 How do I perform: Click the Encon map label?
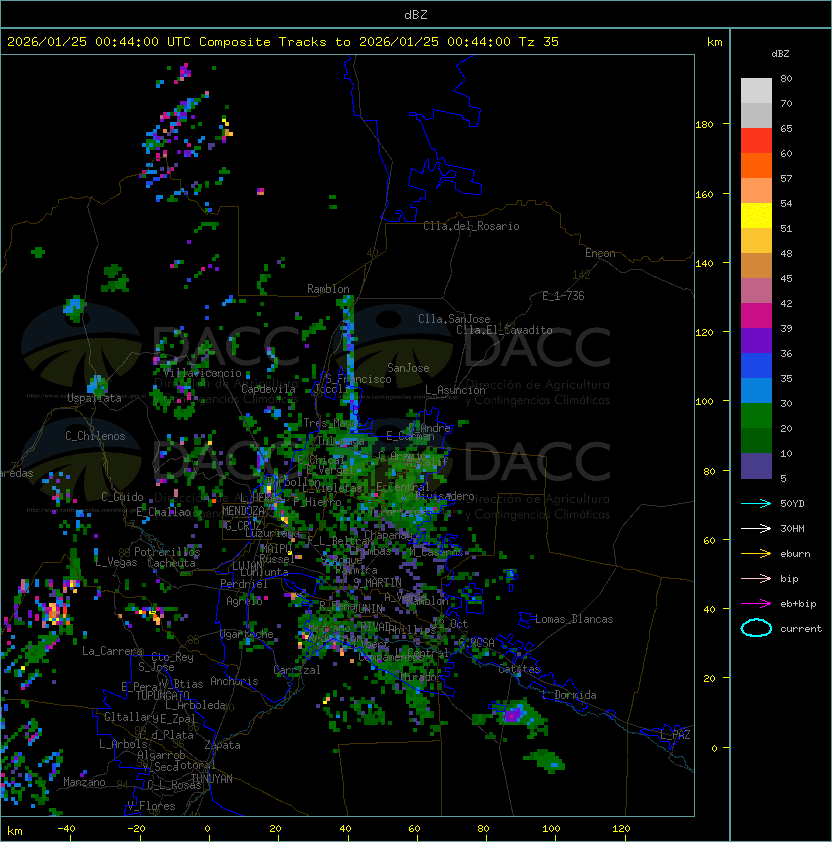coord(600,253)
